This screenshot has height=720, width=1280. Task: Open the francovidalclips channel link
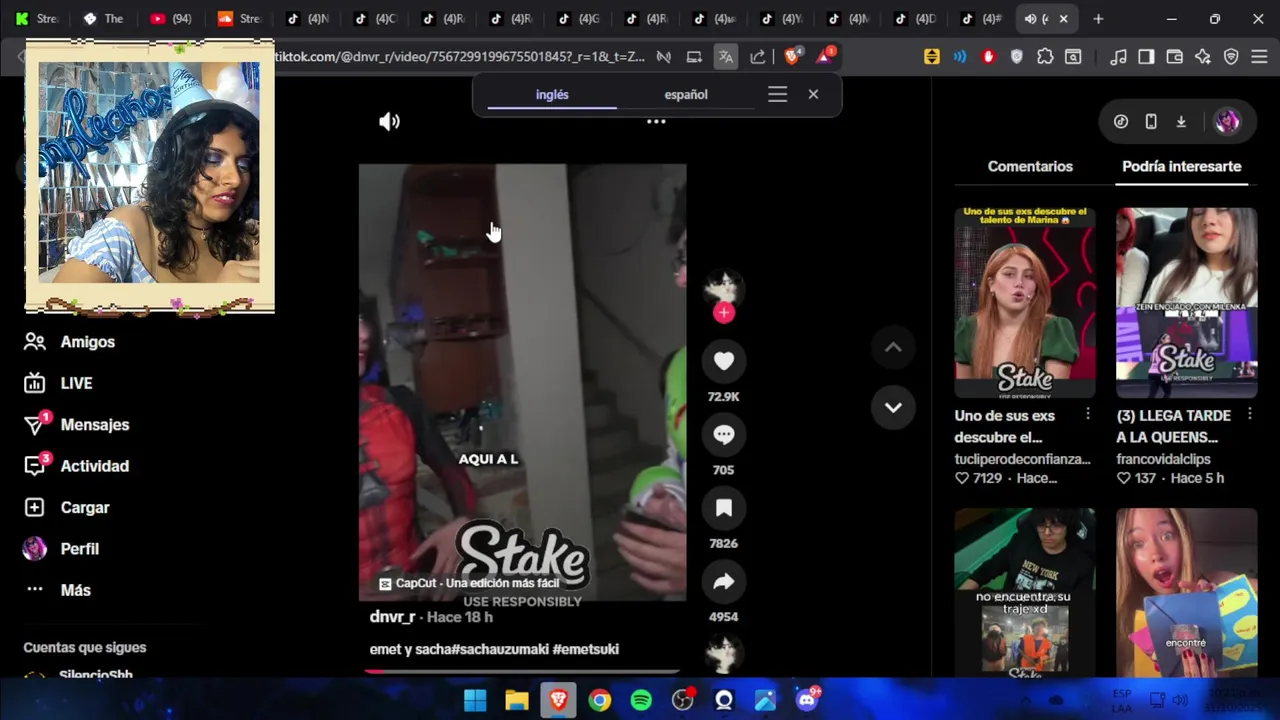[1163, 459]
